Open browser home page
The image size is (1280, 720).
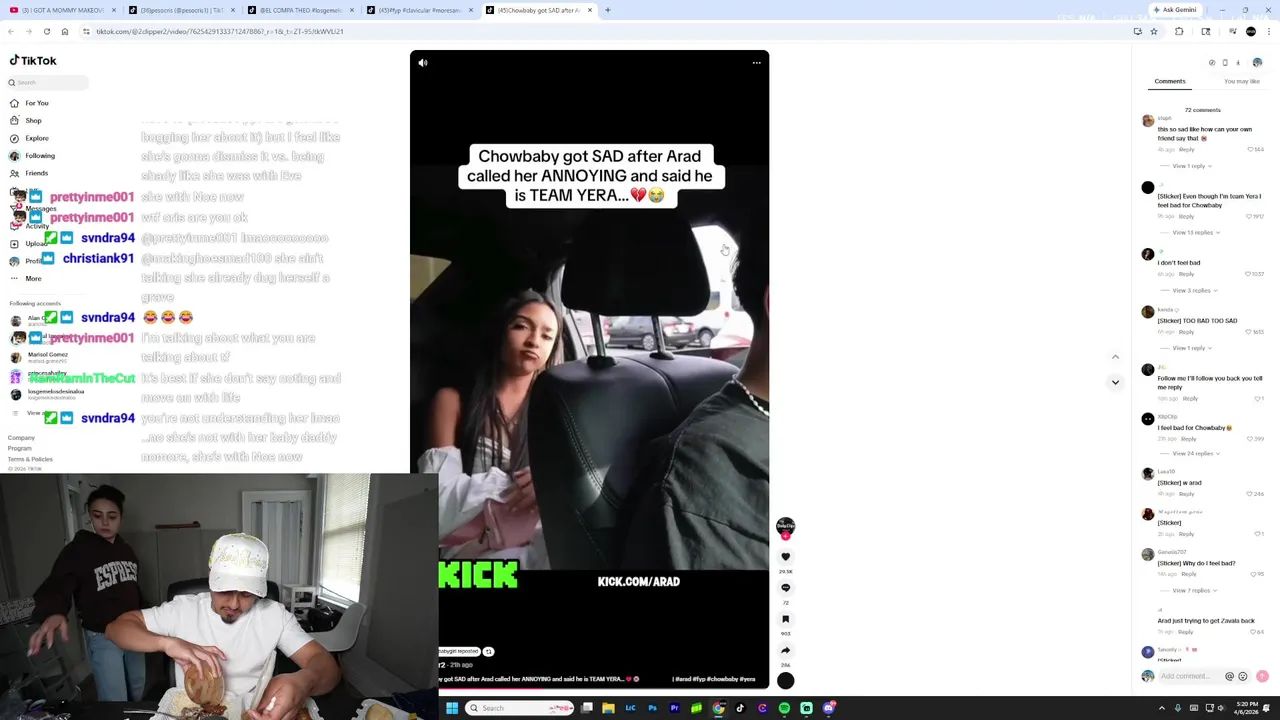click(65, 31)
